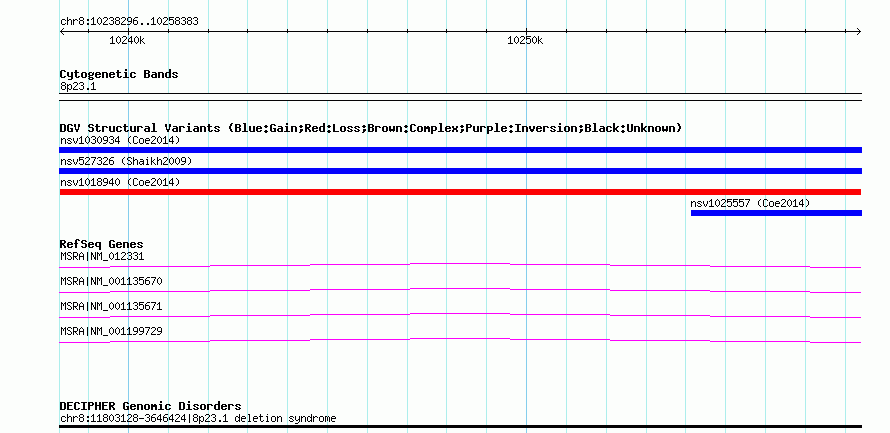Open transcript label MSRA|NM_001135670
Image resolution: width=890 pixels, height=433 pixels.
coord(111,281)
